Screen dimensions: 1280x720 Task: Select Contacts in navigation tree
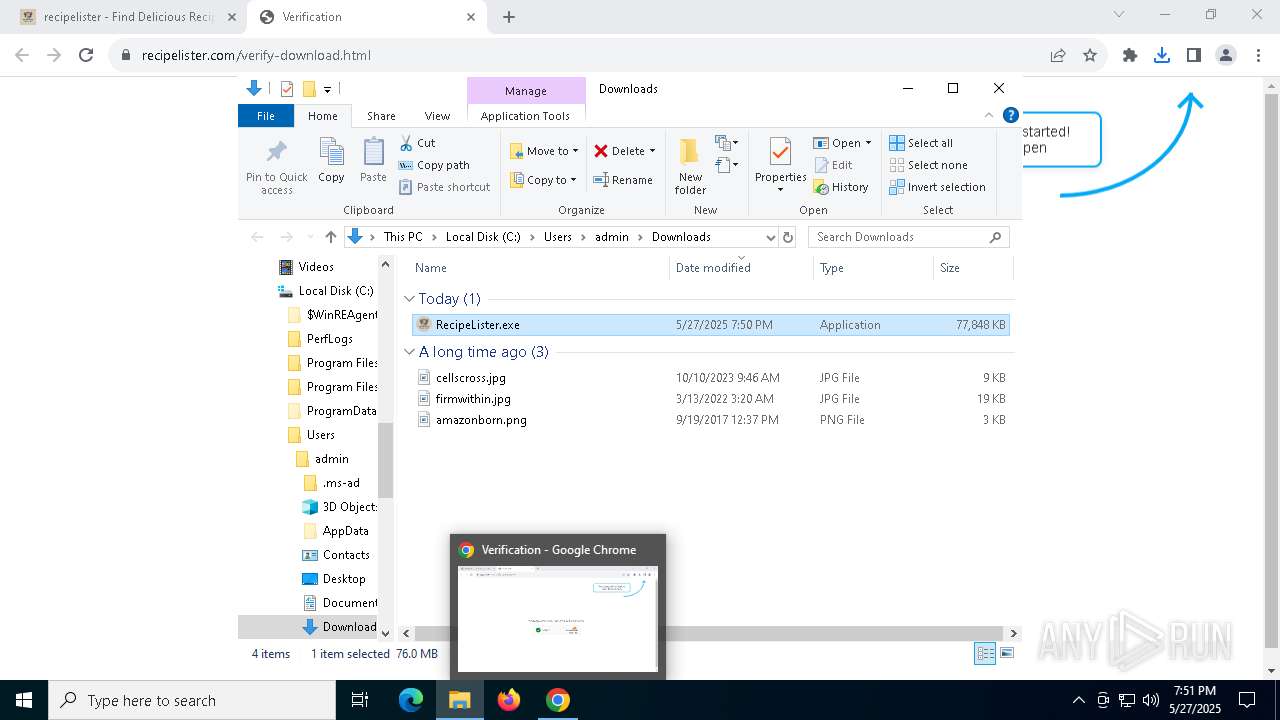click(346, 555)
